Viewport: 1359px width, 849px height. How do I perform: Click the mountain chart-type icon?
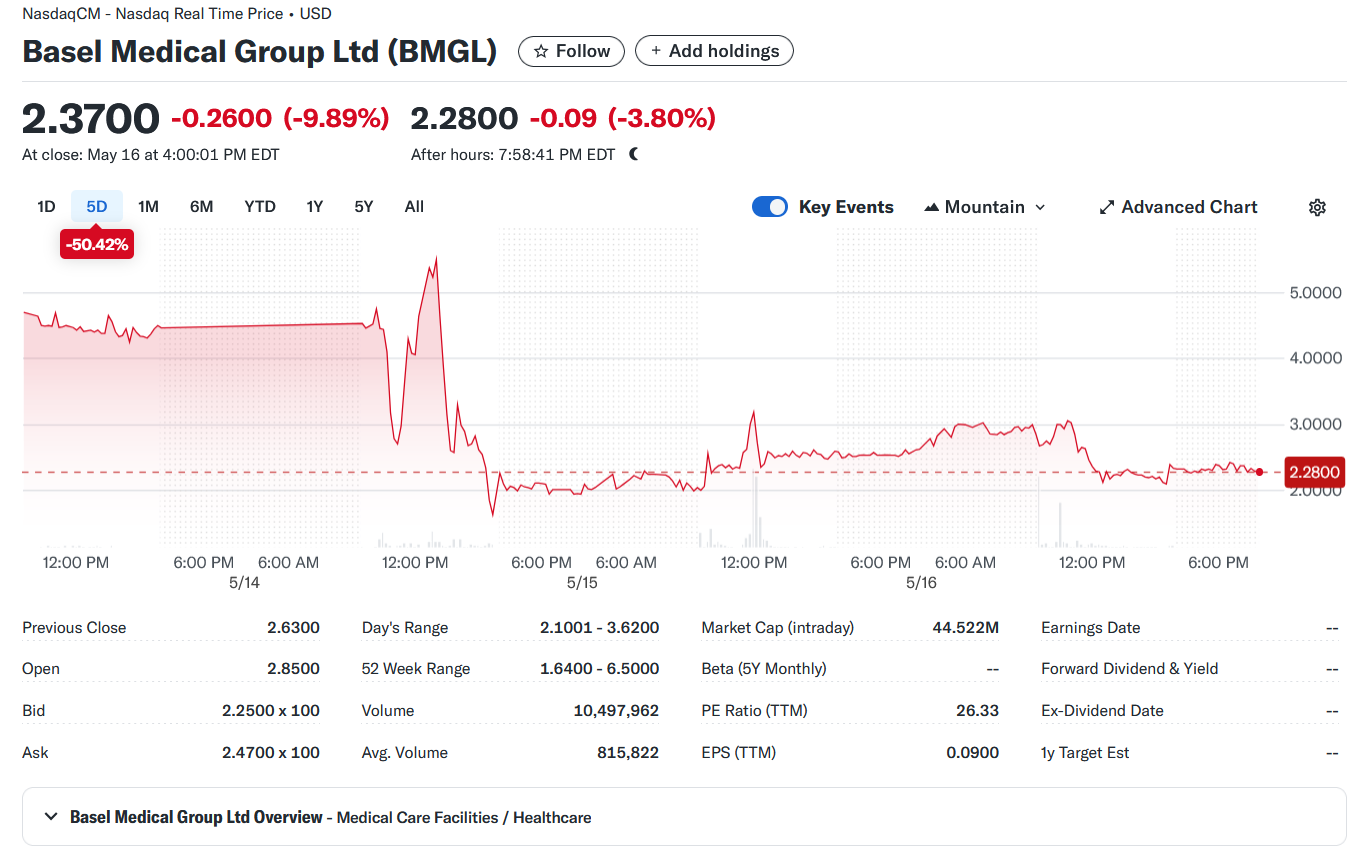[931, 207]
